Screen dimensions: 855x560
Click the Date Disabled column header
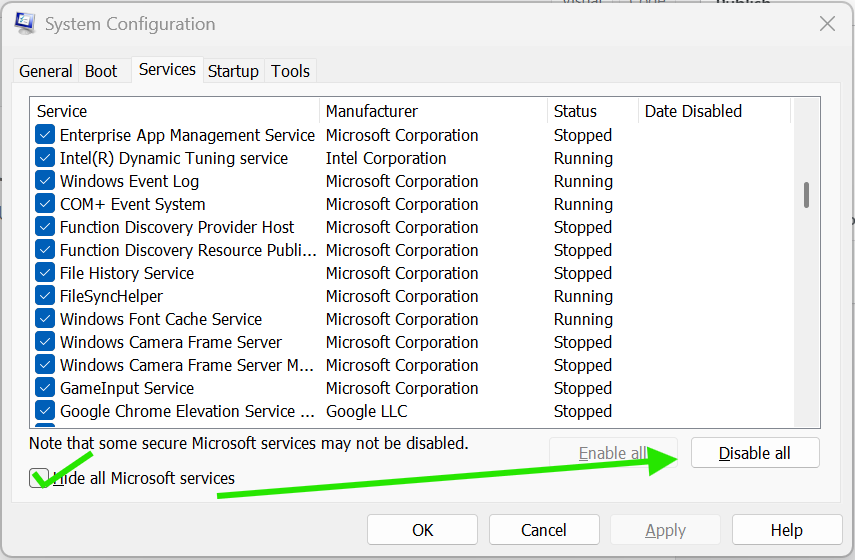[714, 111]
